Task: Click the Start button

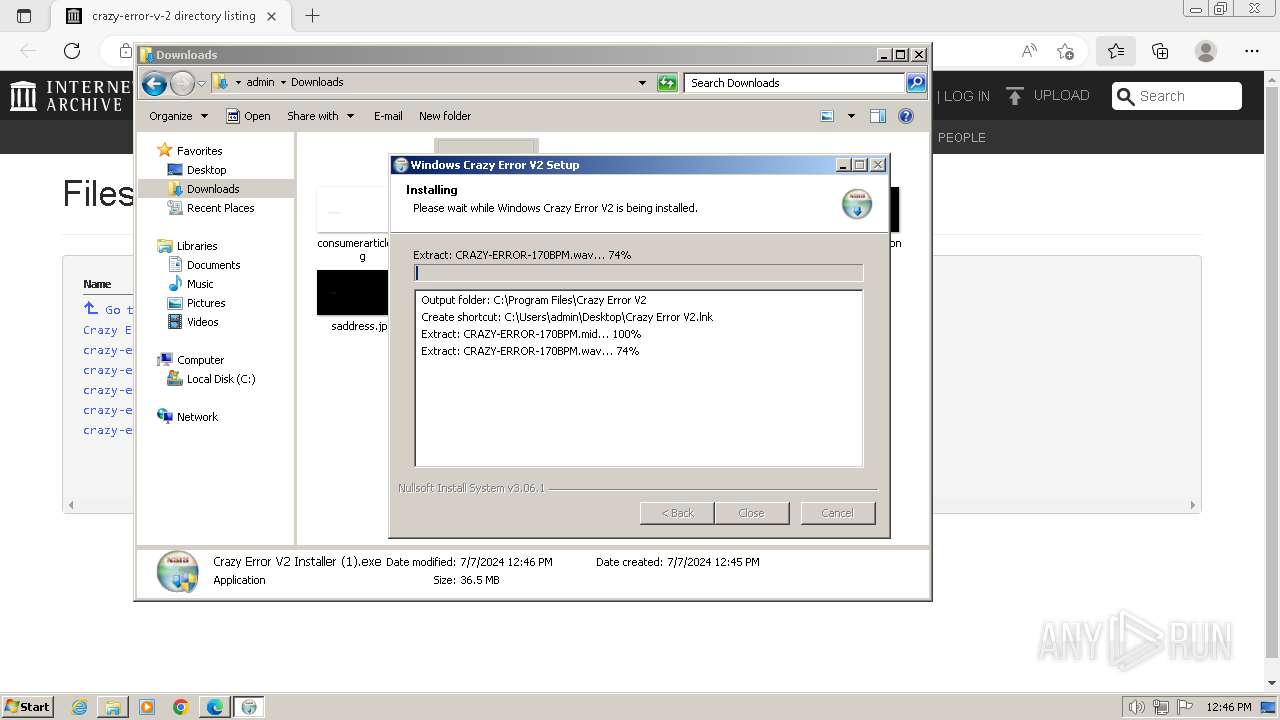Action: (x=27, y=706)
